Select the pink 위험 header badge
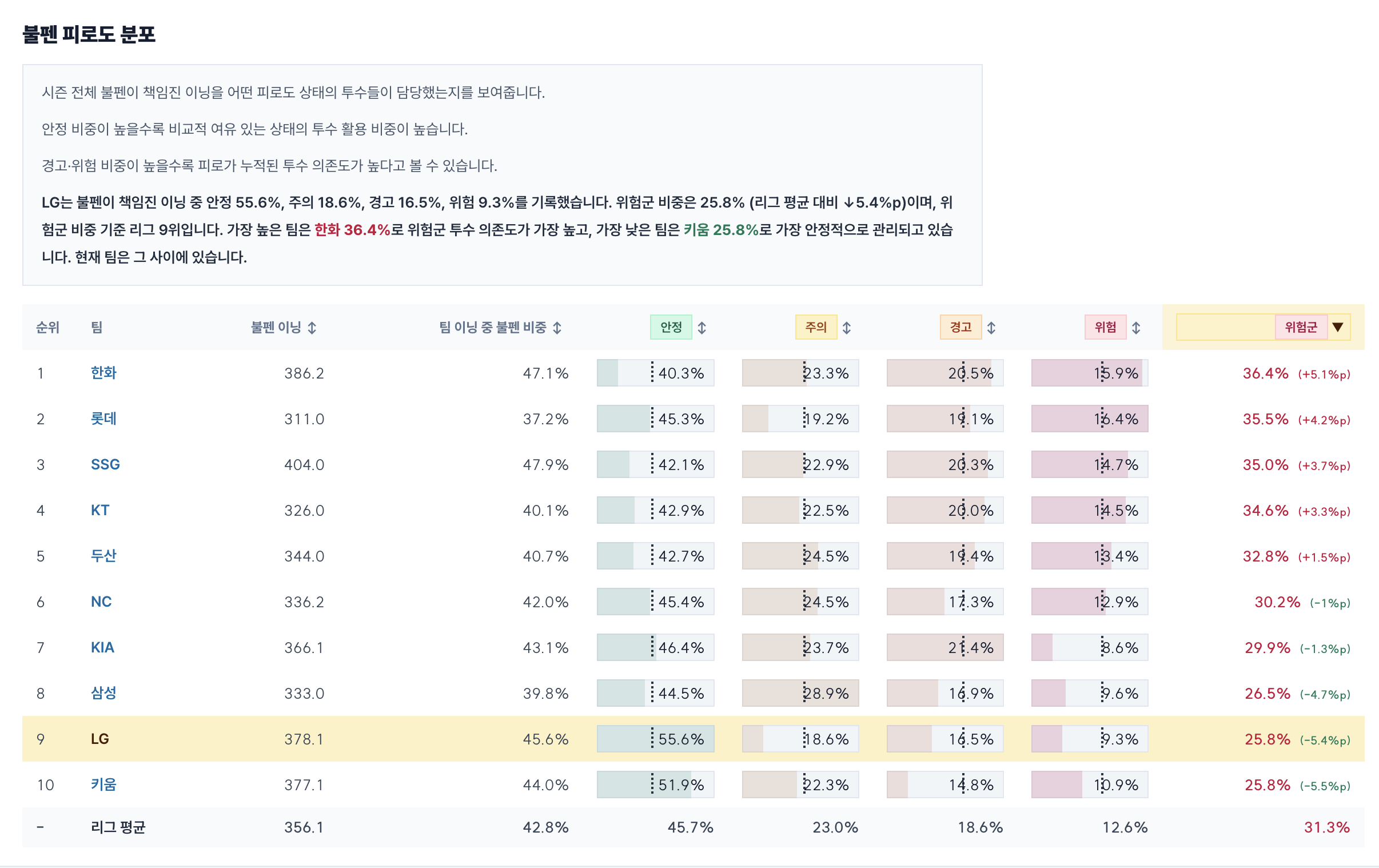The width and height of the screenshot is (1379, 868). click(x=1106, y=327)
